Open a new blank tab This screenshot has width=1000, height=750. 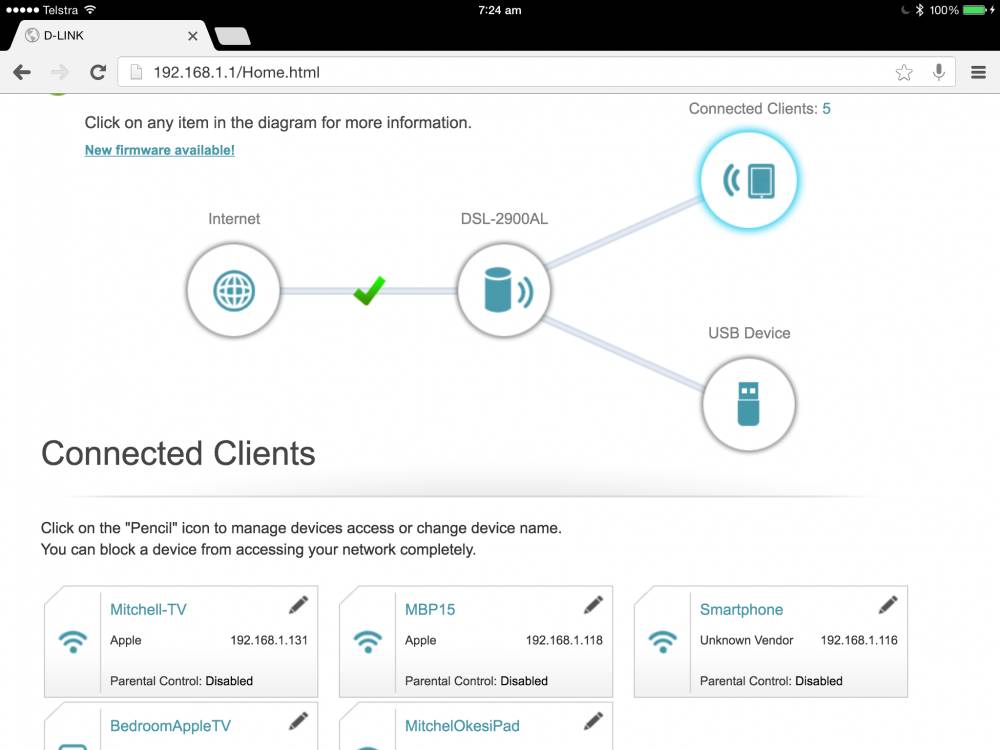click(233, 36)
